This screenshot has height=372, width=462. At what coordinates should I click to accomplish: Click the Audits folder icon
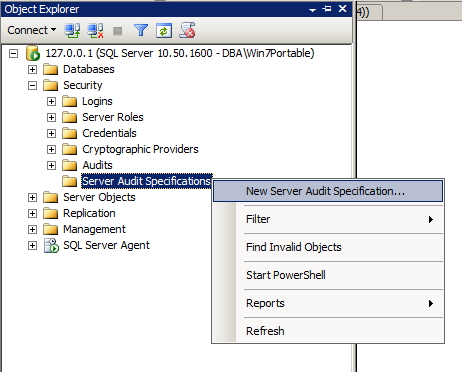pyautogui.click(x=70, y=165)
